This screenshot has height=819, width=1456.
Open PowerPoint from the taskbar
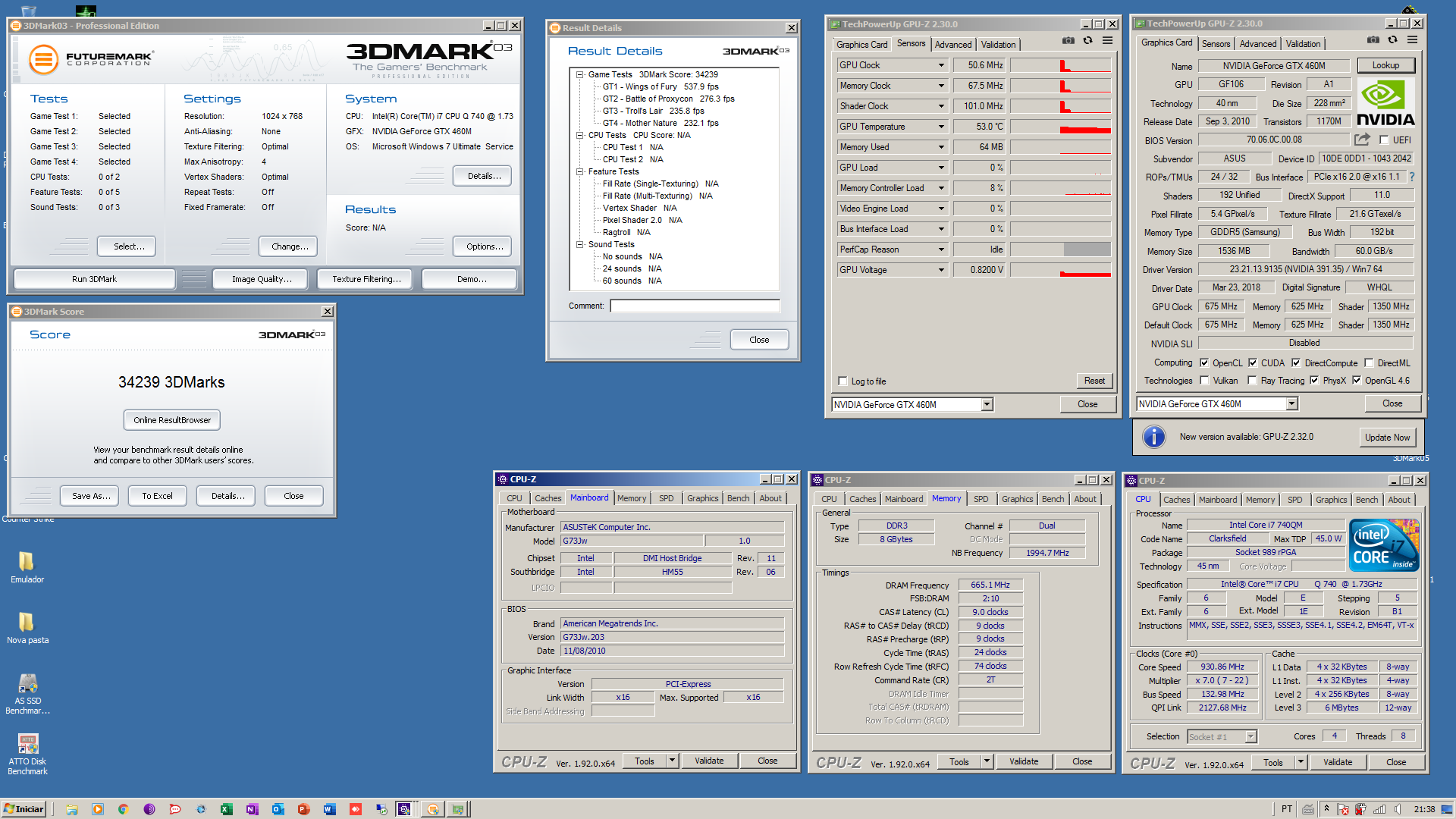click(x=303, y=809)
